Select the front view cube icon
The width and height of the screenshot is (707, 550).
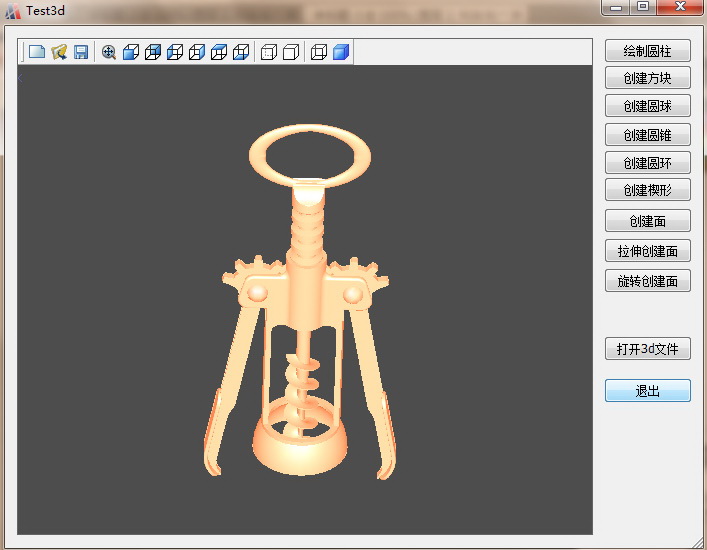[131, 52]
